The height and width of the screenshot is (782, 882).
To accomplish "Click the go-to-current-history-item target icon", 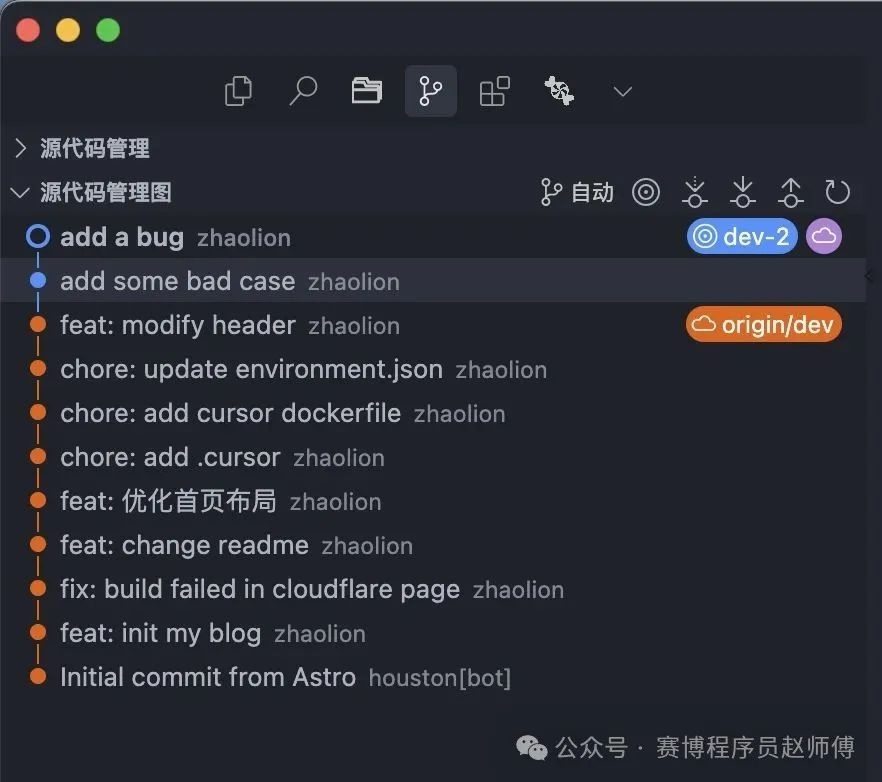I will point(646,192).
